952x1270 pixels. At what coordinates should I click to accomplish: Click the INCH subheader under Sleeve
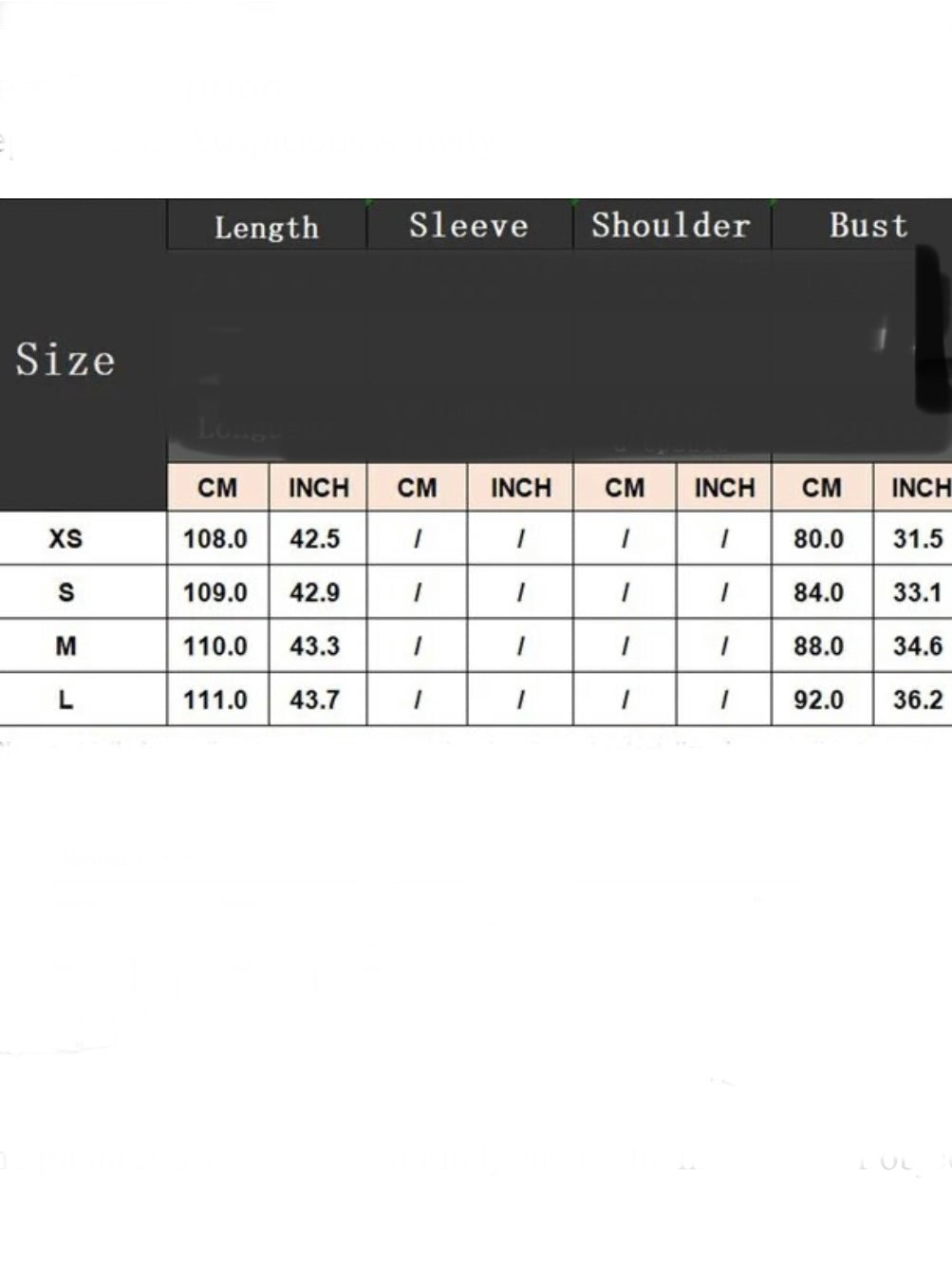point(520,488)
